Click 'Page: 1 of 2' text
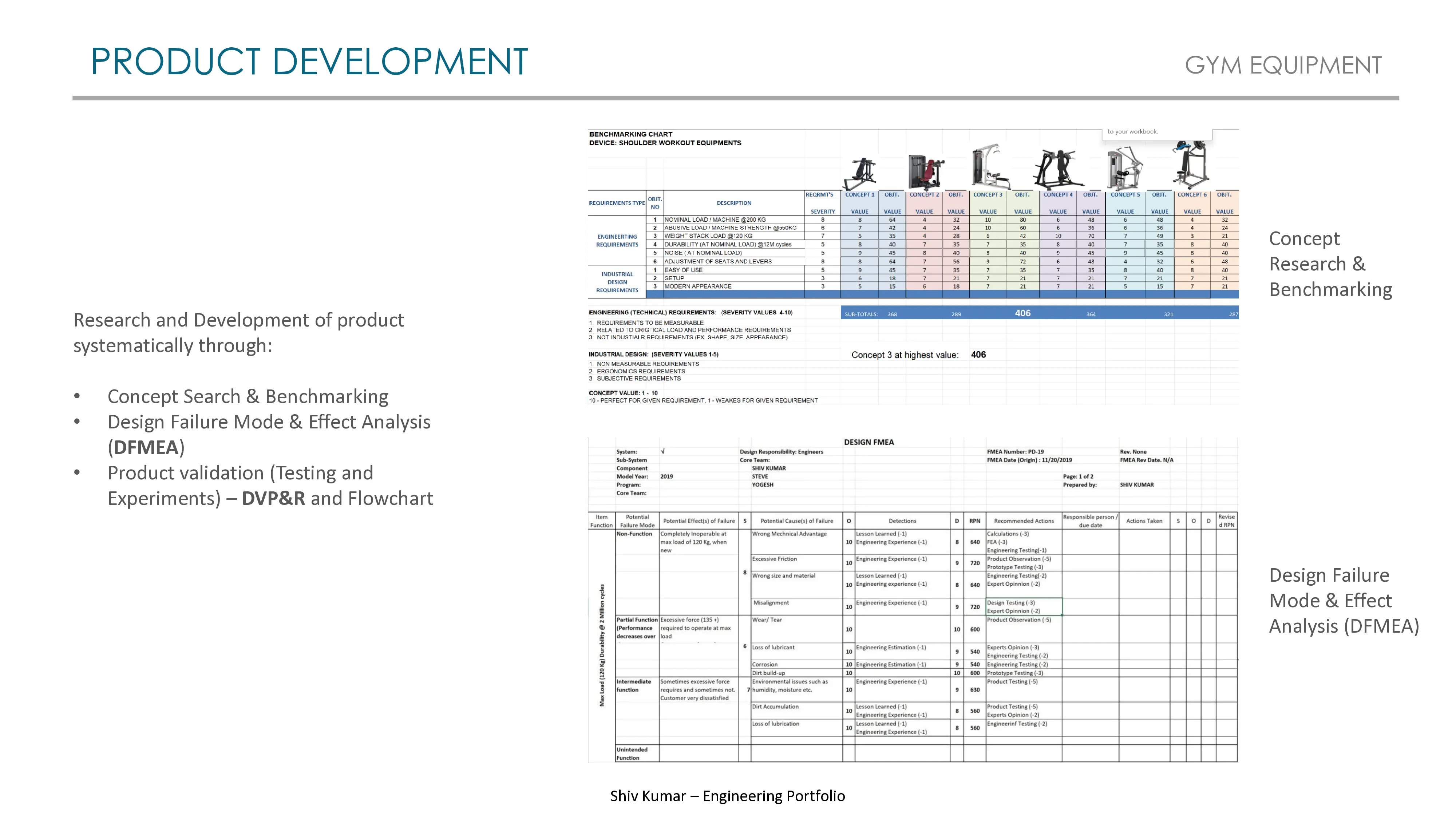The width and height of the screenshot is (1456, 819). [x=1078, y=476]
